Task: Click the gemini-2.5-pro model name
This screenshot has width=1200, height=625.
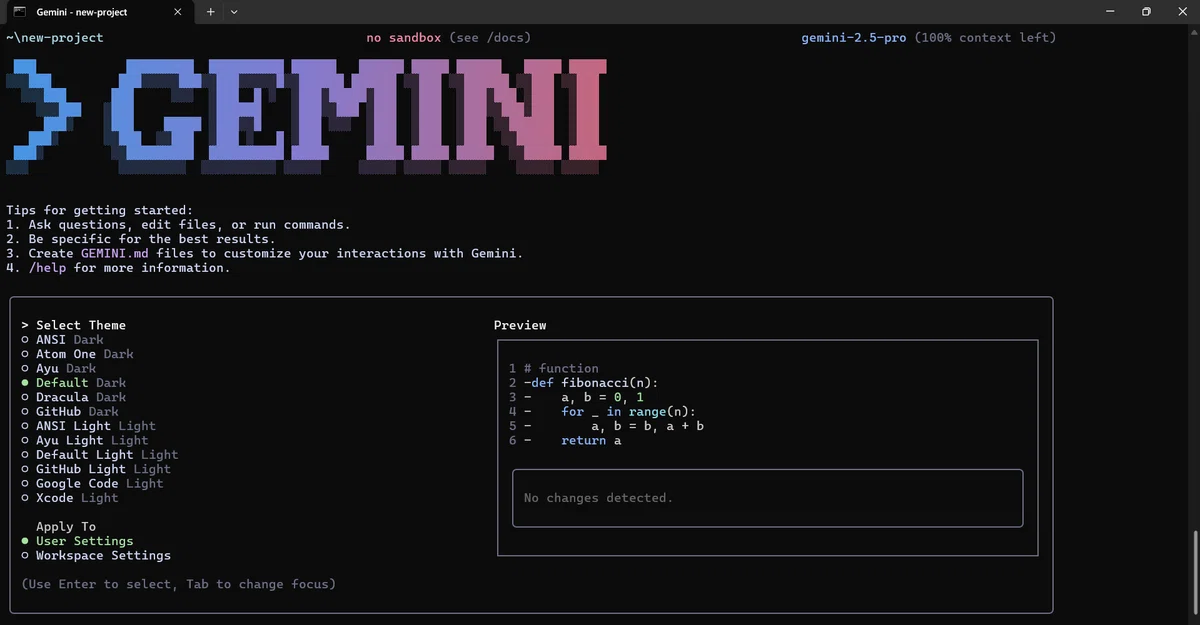Action: click(x=854, y=38)
